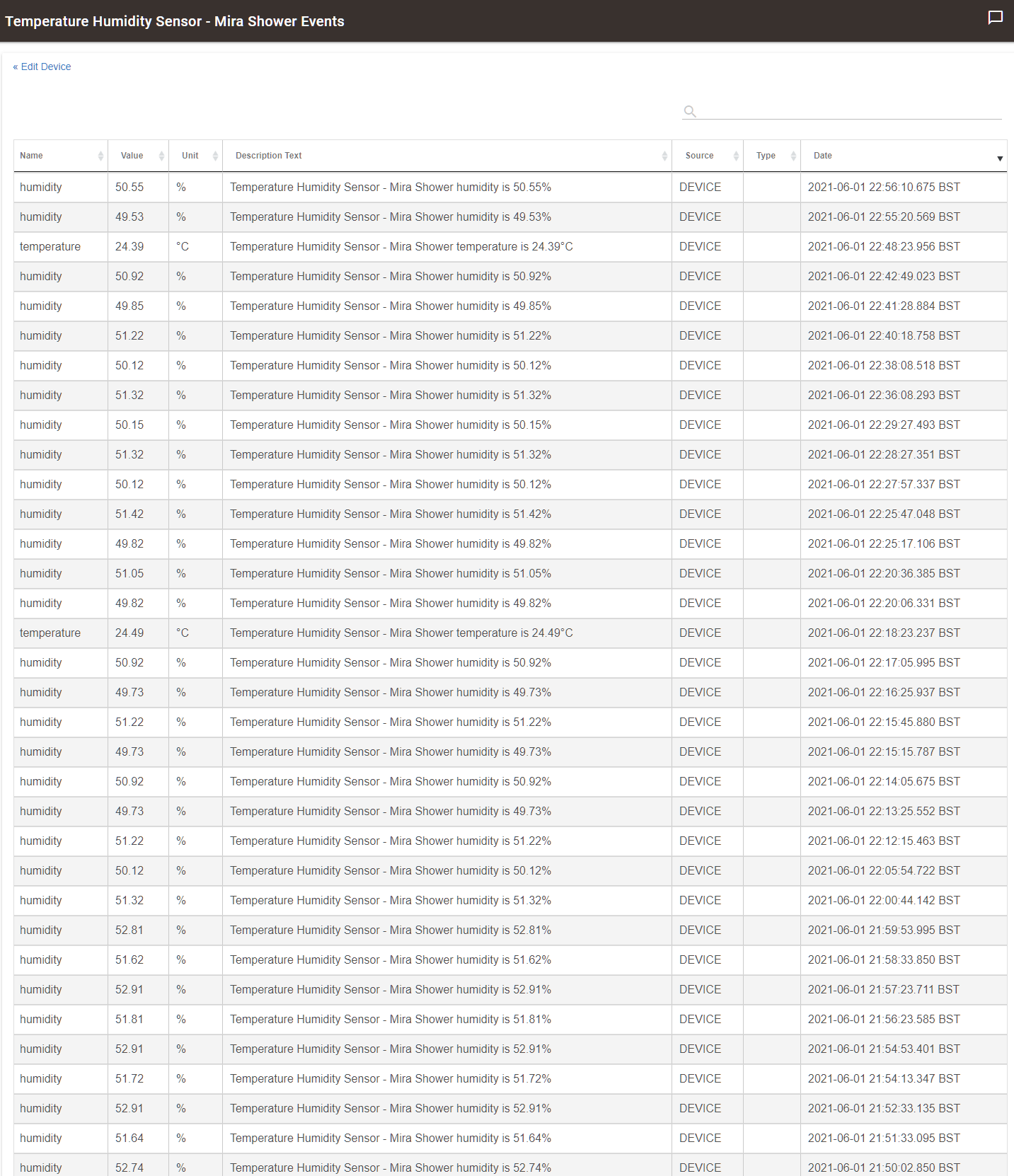The width and height of the screenshot is (1014, 1176).
Task: Select date 2021-06-01 22:27:57.337 BST
Action: pyautogui.click(x=884, y=485)
